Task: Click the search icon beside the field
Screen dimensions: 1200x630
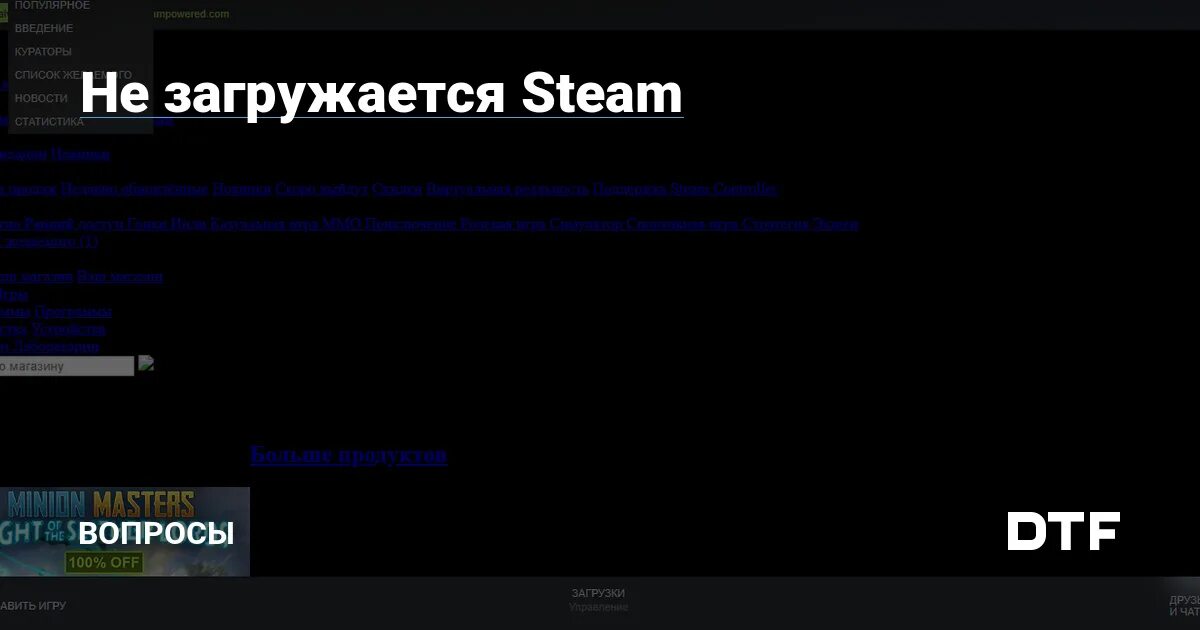Action: pyautogui.click(x=146, y=364)
